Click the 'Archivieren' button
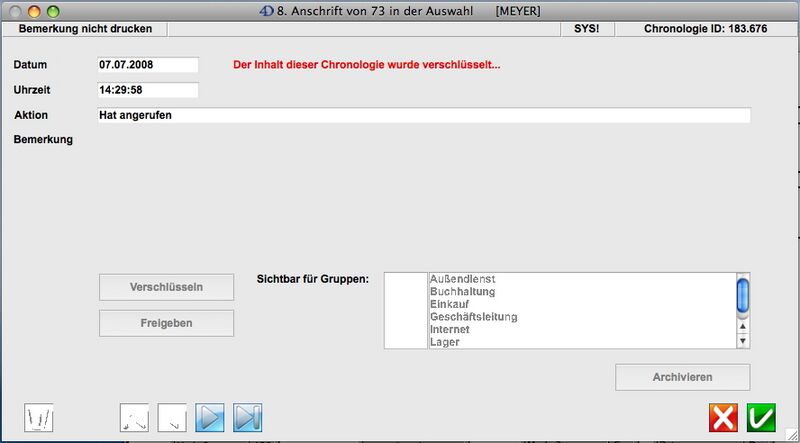Screen dimensions: 800x443 tap(682, 377)
